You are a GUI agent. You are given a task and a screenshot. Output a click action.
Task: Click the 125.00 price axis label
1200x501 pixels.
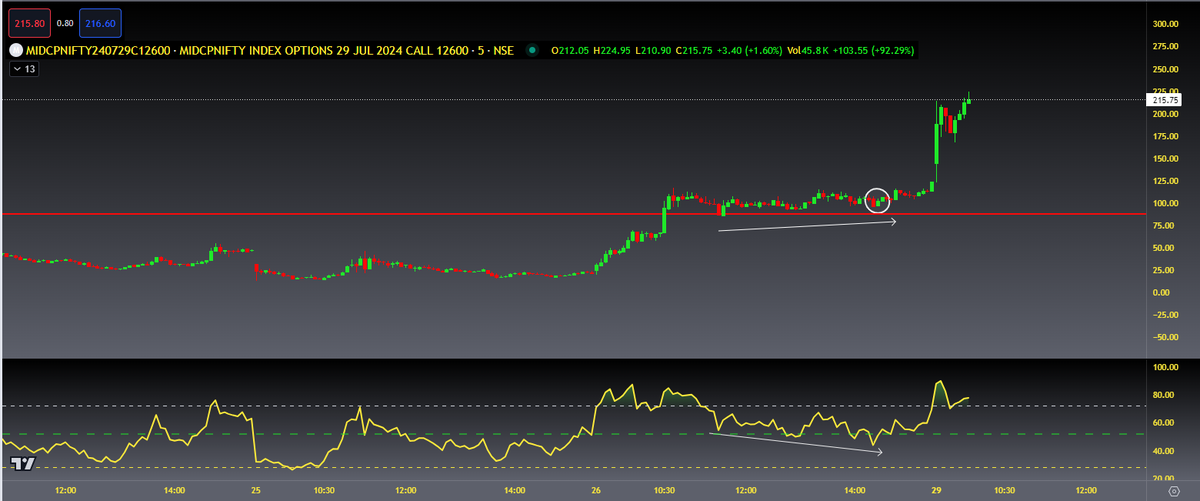[x=1166, y=181]
